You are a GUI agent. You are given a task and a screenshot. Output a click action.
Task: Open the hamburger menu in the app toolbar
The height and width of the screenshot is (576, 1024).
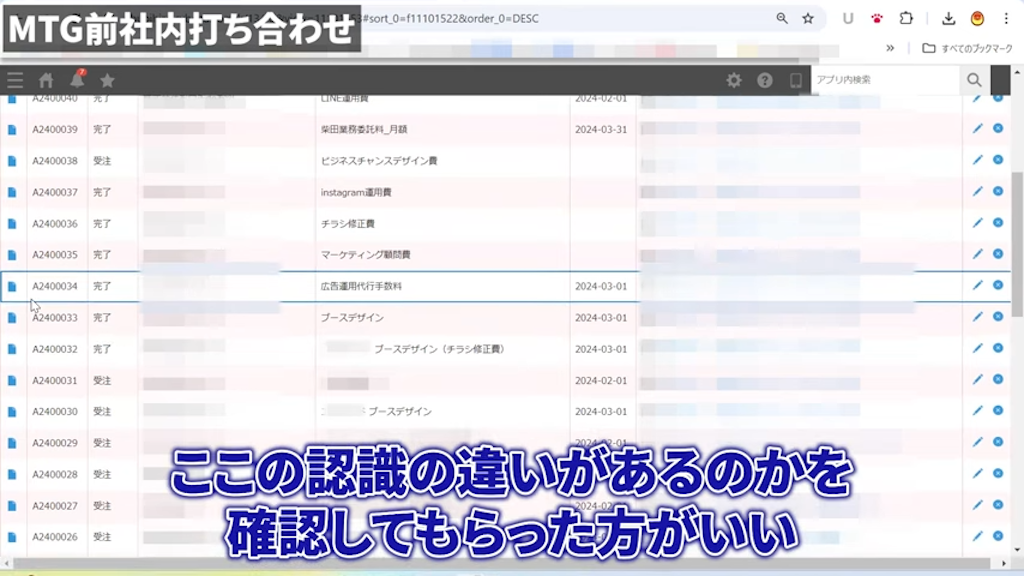14,80
